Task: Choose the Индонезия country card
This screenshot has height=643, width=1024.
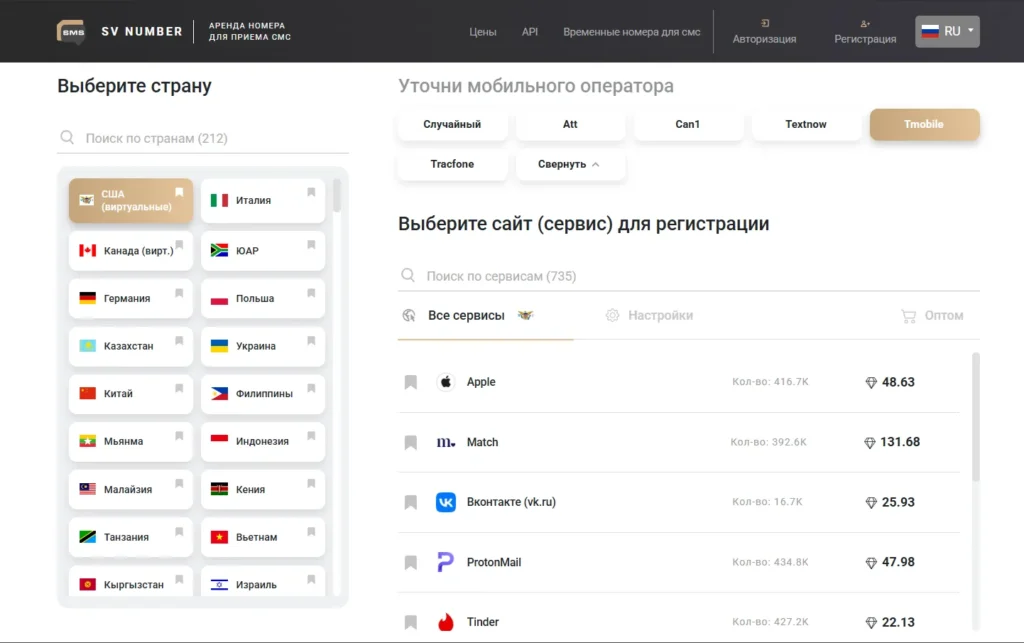Action: pyautogui.click(x=263, y=441)
